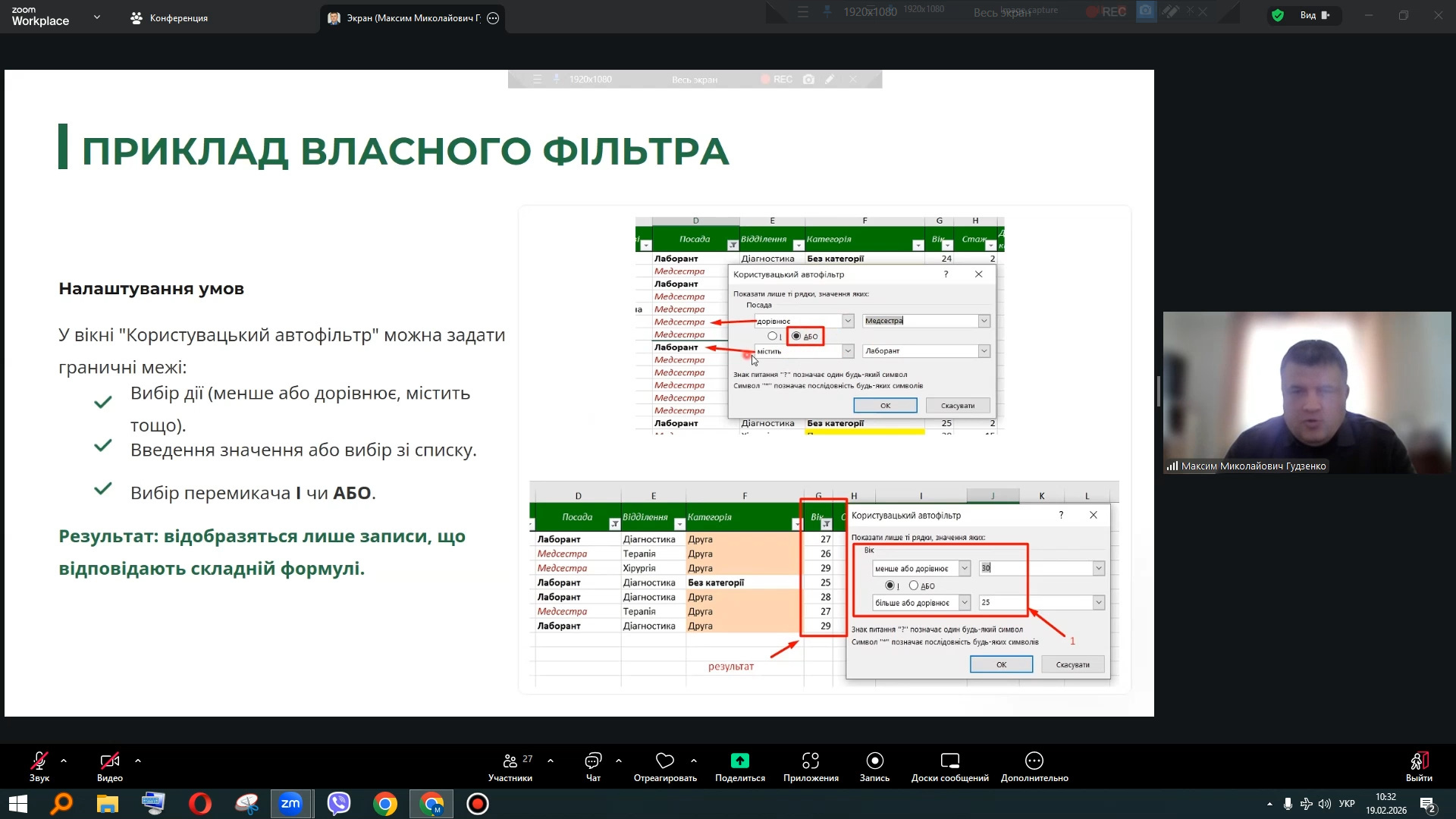Viewport: 1456px width, 819px height.
Task: Unmute microphone with the Звук button
Action: pos(39,761)
